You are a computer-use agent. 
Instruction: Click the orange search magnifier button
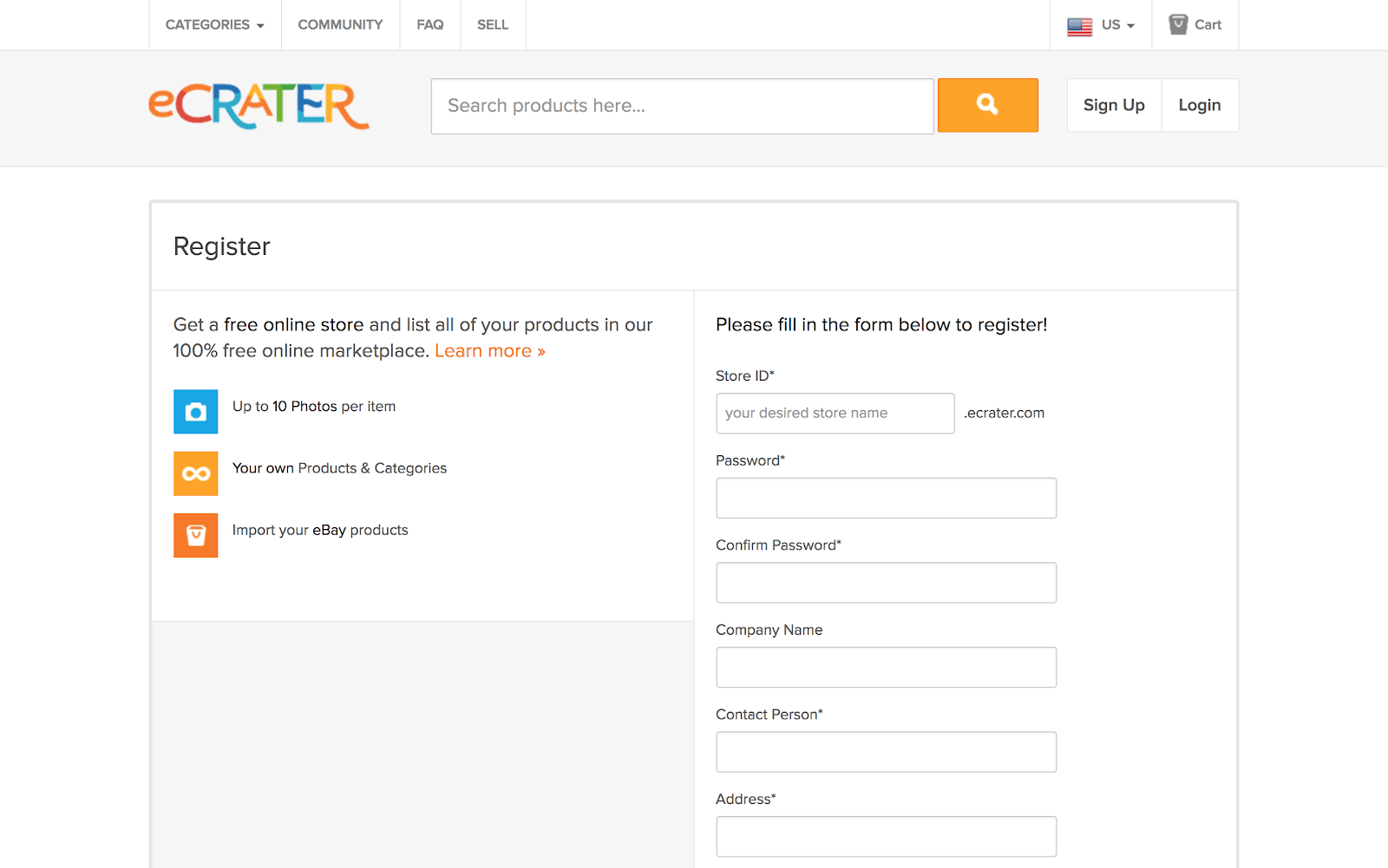987,105
